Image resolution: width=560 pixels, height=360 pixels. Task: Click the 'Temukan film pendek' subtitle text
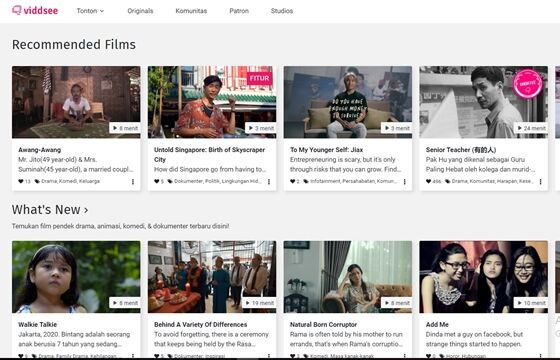pyautogui.click(x=120, y=226)
